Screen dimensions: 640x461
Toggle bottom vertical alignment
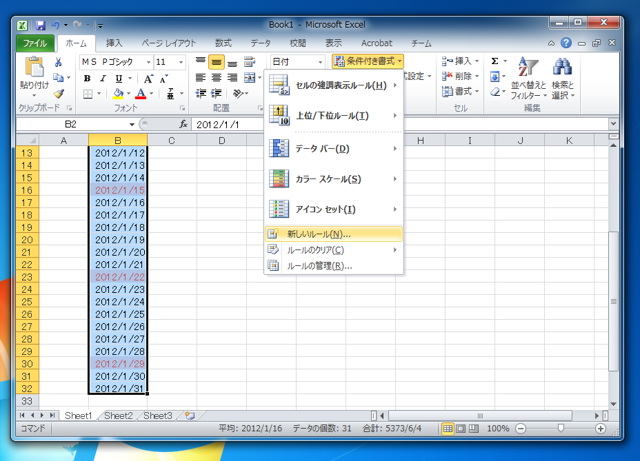click(x=232, y=62)
